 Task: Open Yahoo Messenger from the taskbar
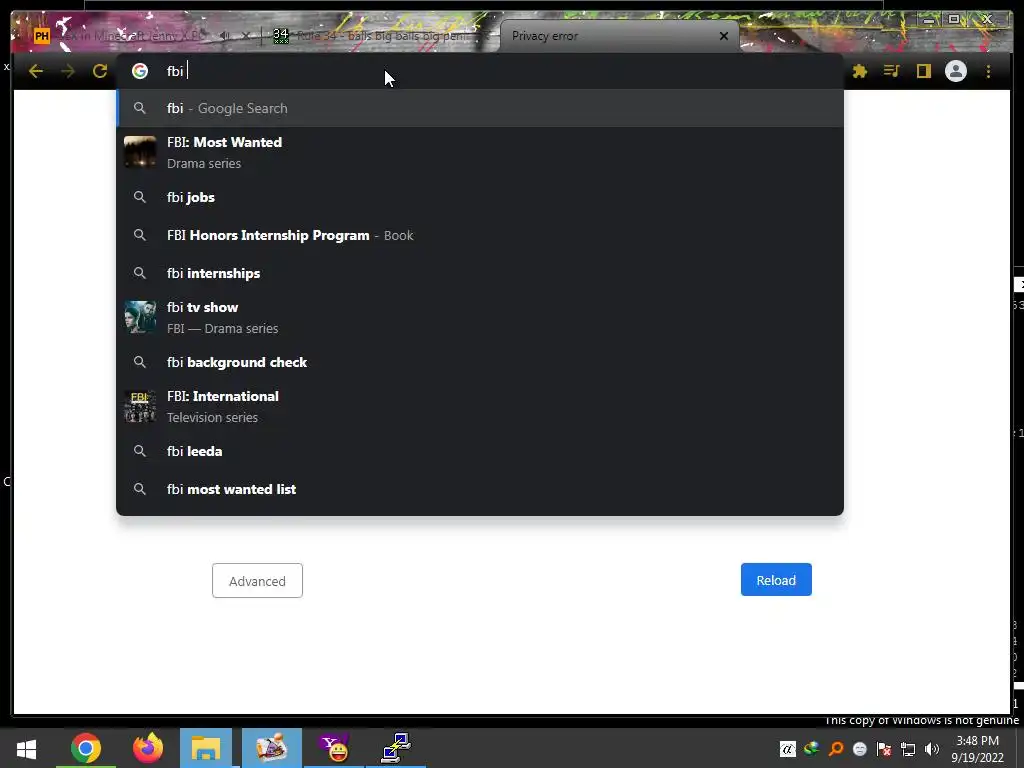point(334,748)
